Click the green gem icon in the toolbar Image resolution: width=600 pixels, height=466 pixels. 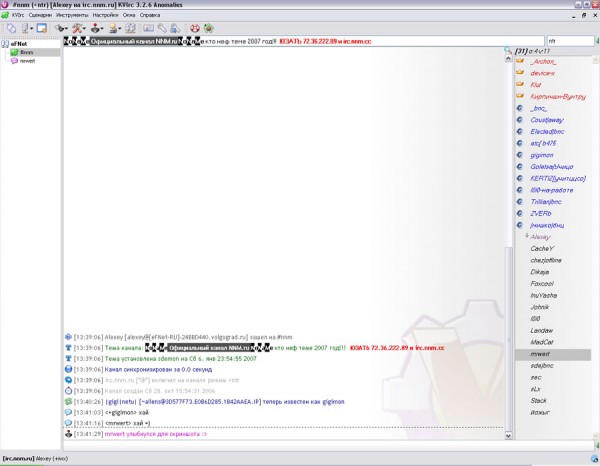point(208,28)
